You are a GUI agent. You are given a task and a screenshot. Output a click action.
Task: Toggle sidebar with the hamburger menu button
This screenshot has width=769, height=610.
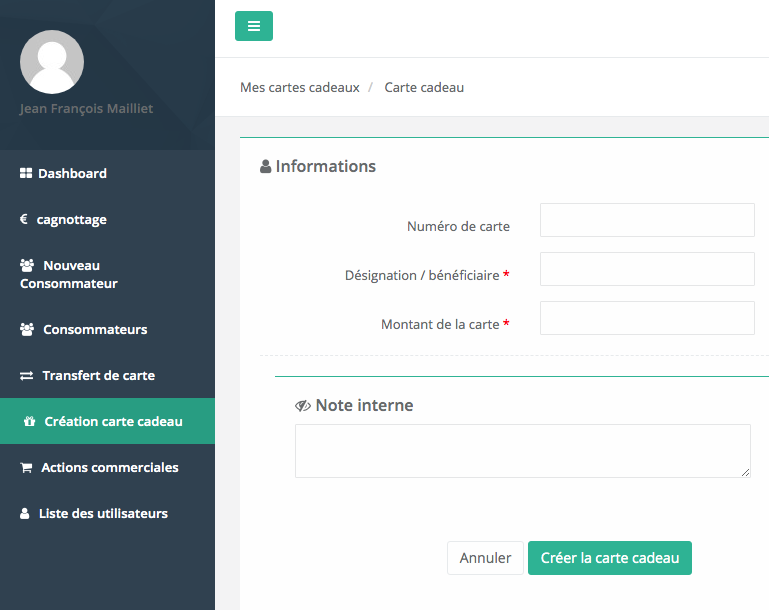(x=254, y=26)
